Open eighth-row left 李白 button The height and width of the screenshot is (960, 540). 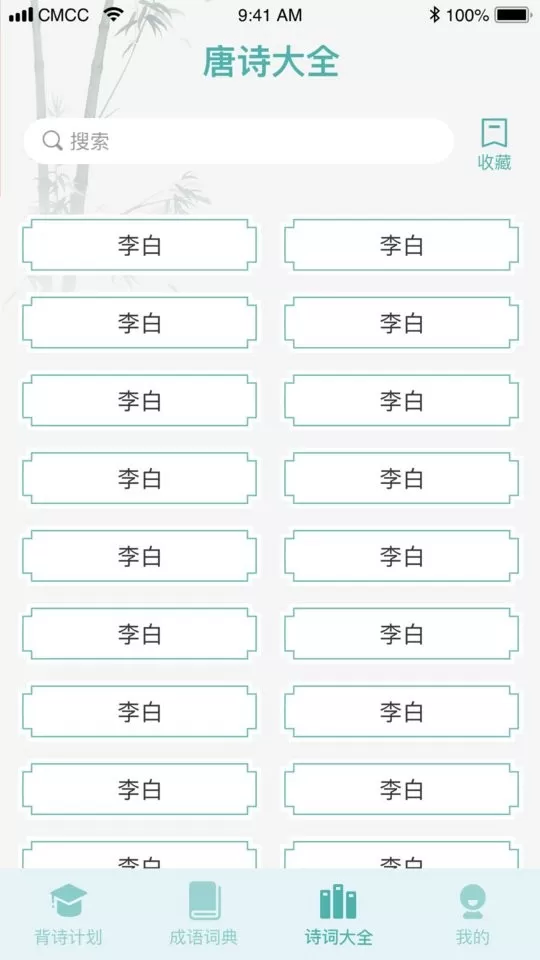tap(140, 789)
